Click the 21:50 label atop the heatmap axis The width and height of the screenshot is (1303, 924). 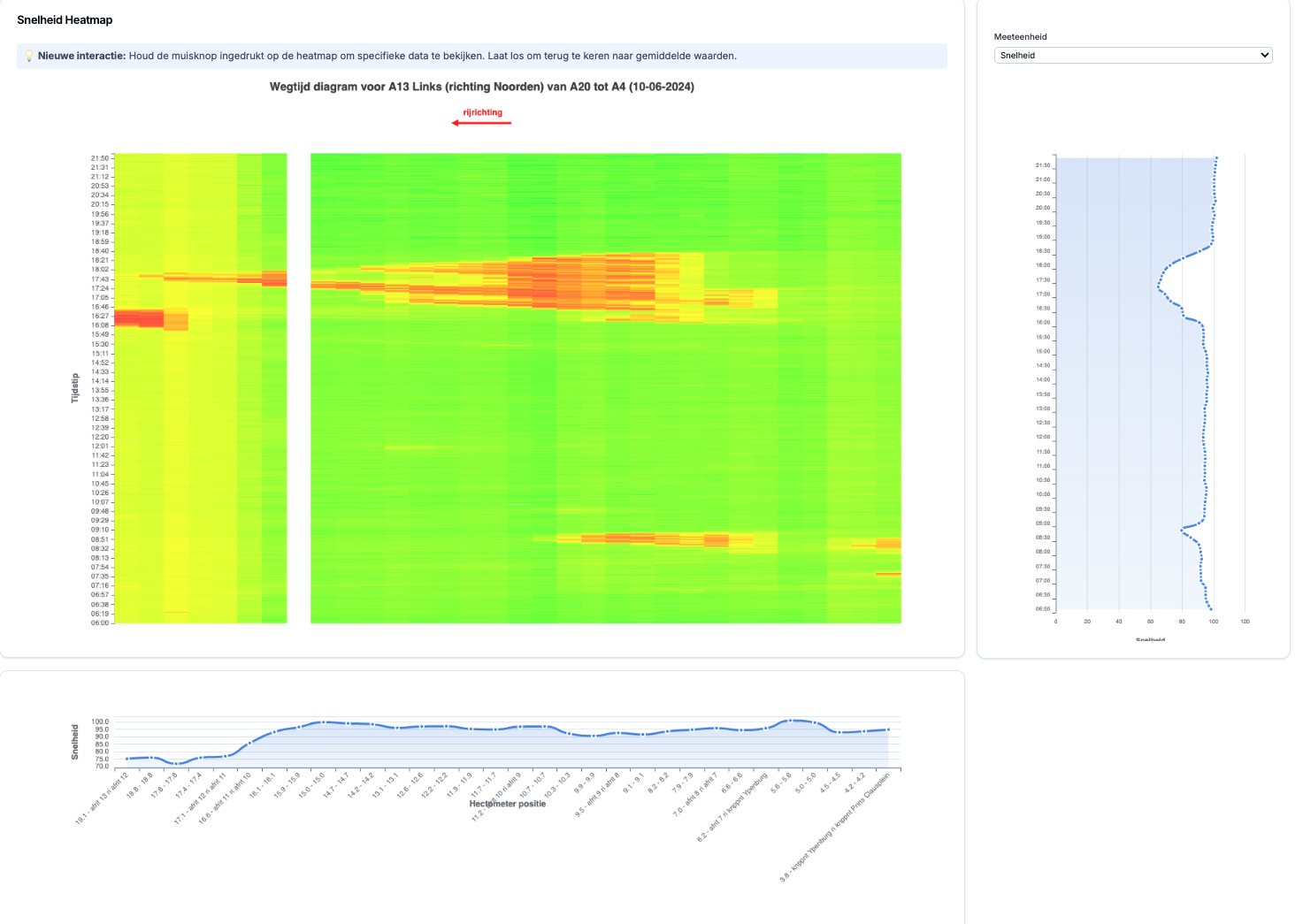click(100, 158)
